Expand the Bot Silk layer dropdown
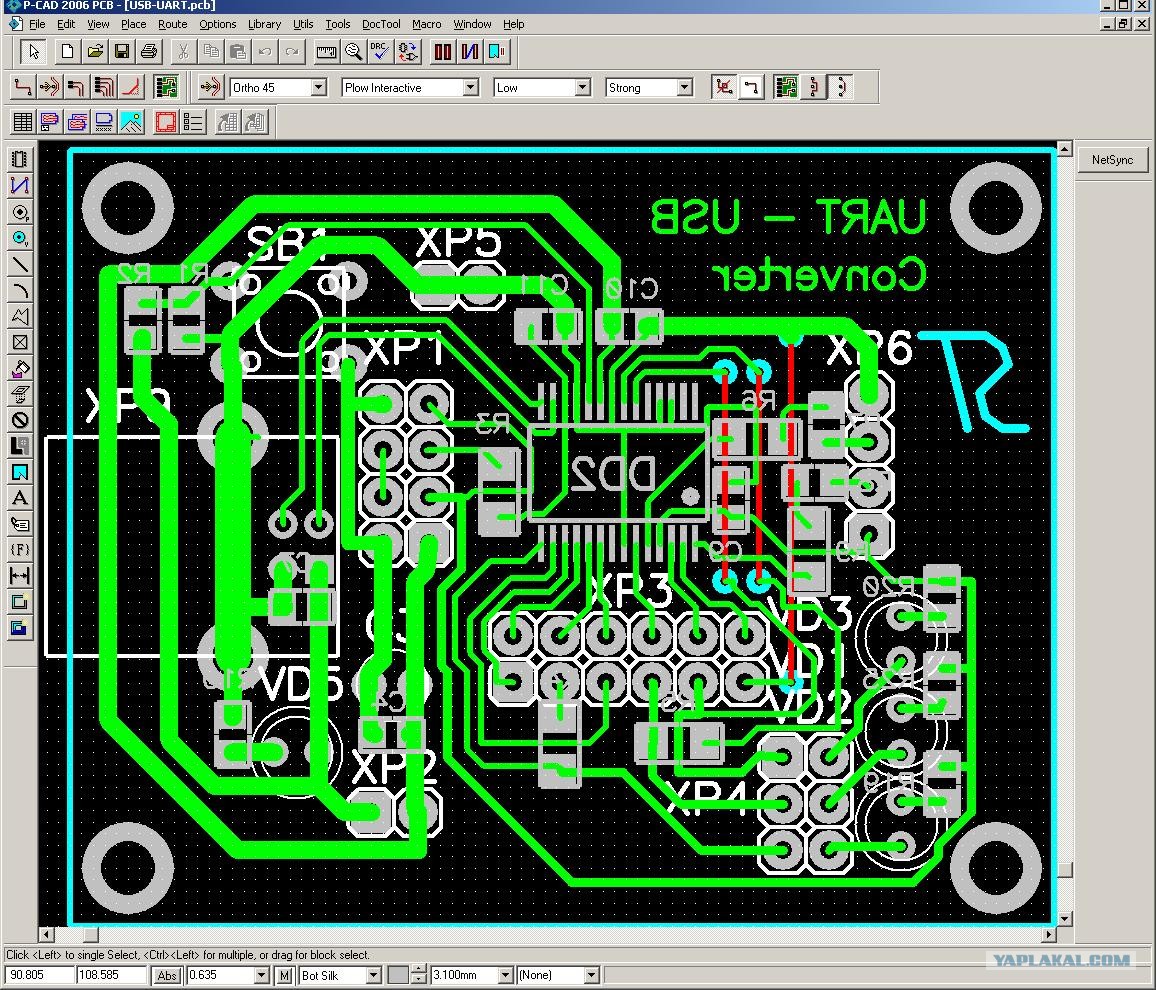The width and height of the screenshot is (1156, 990). pyautogui.click(x=373, y=975)
